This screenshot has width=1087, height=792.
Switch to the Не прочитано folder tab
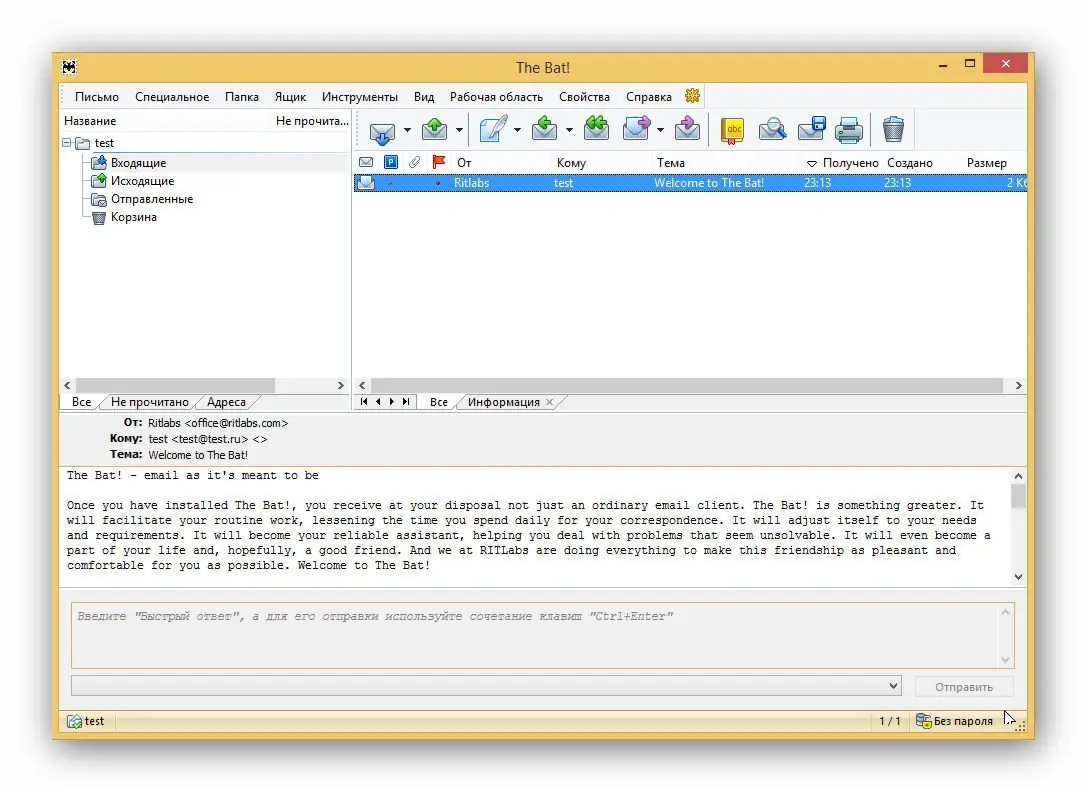click(150, 402)
